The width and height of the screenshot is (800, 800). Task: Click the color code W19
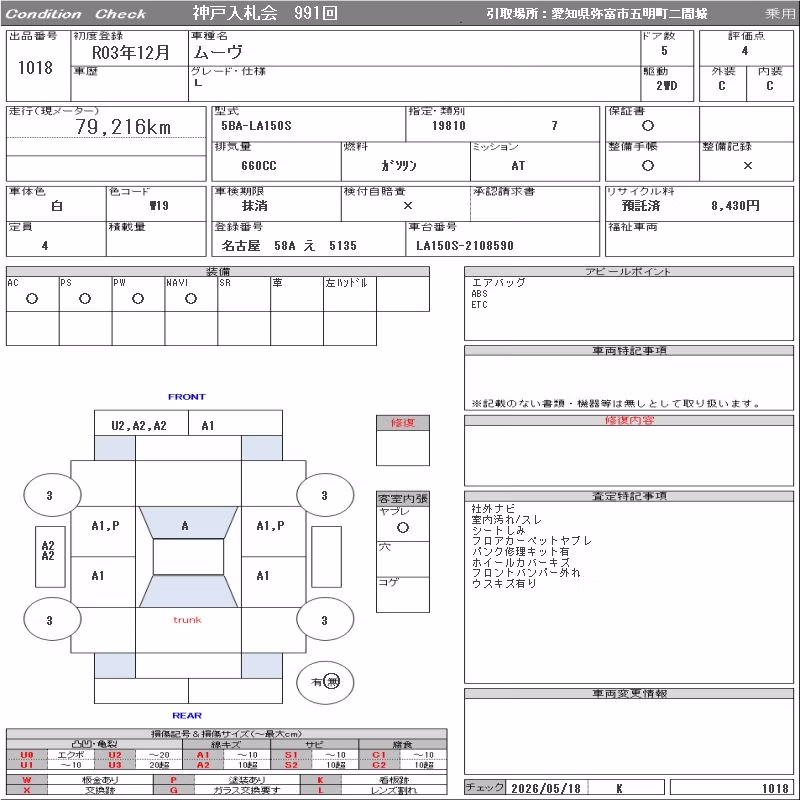[159, 206]
